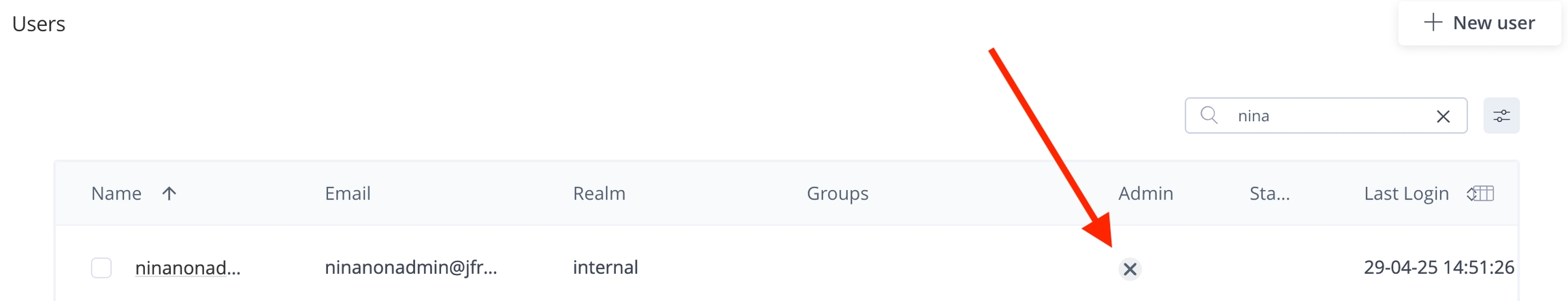The height and width of the screenshot is (301, 1568).
Task: Click the 'internal' realm cell
Action: click(x=605, y=268)
